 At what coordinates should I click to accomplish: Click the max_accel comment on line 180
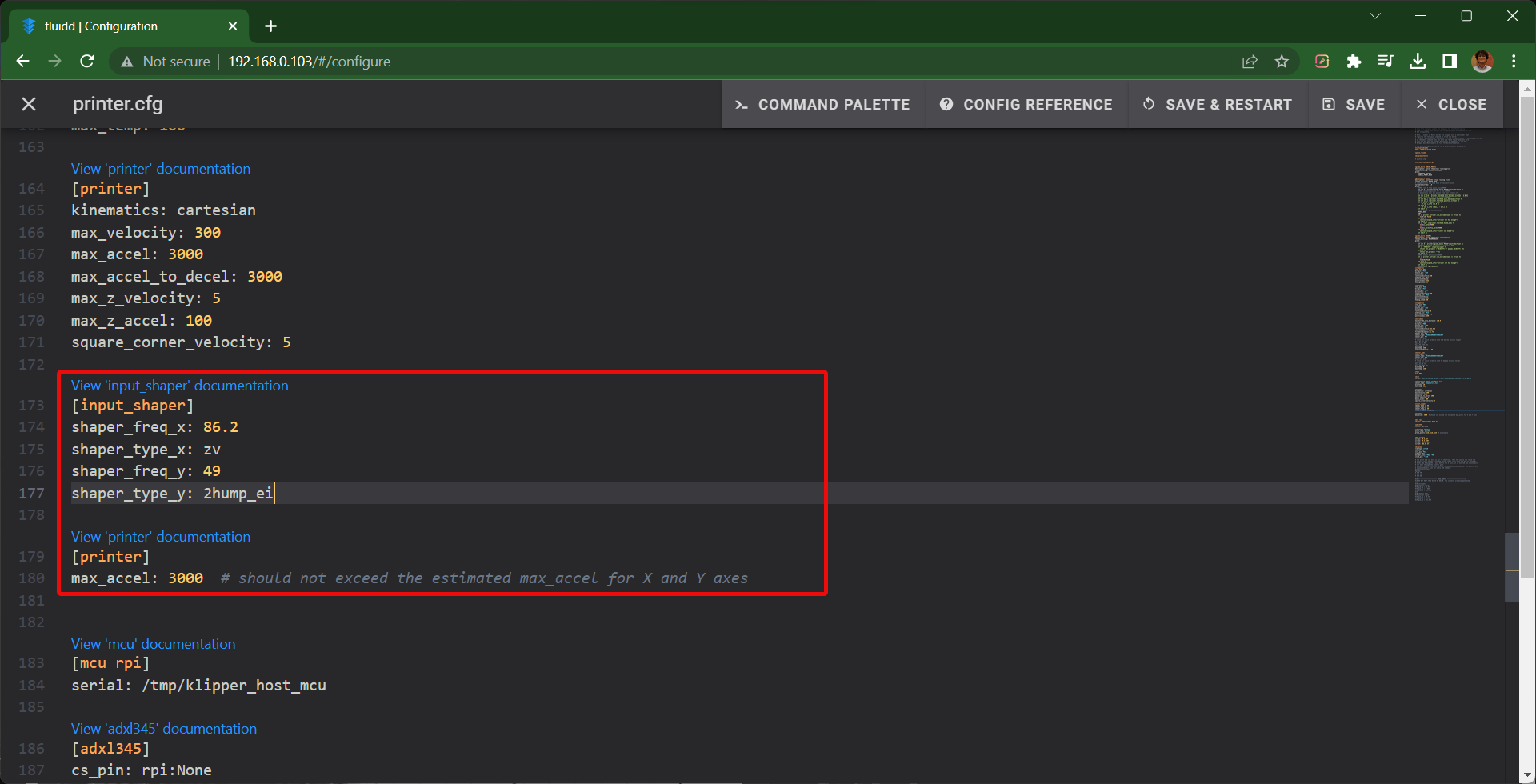[x=484, y=578]
